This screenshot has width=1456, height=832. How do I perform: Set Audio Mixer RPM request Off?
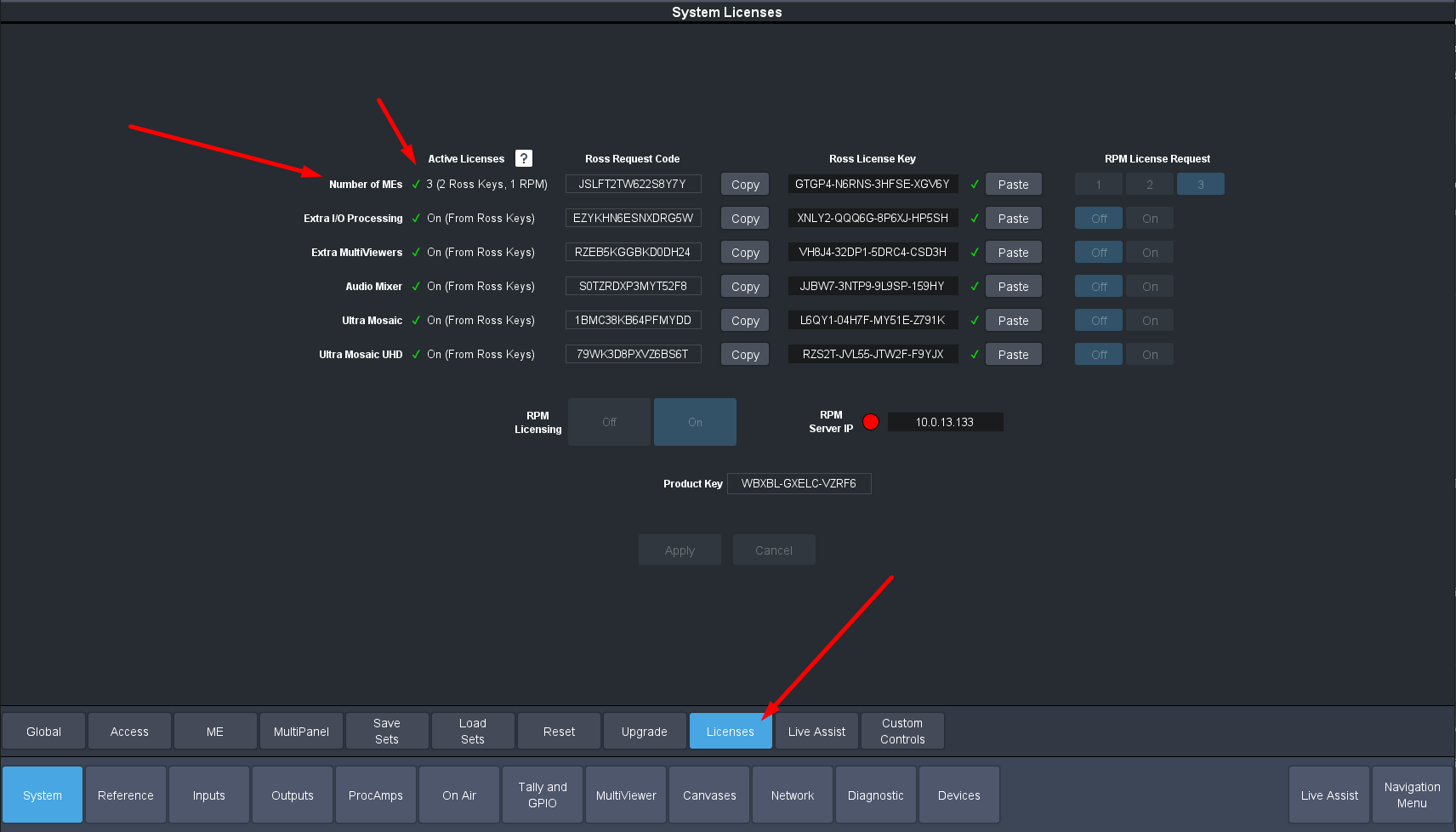(x=1099, y=286)
